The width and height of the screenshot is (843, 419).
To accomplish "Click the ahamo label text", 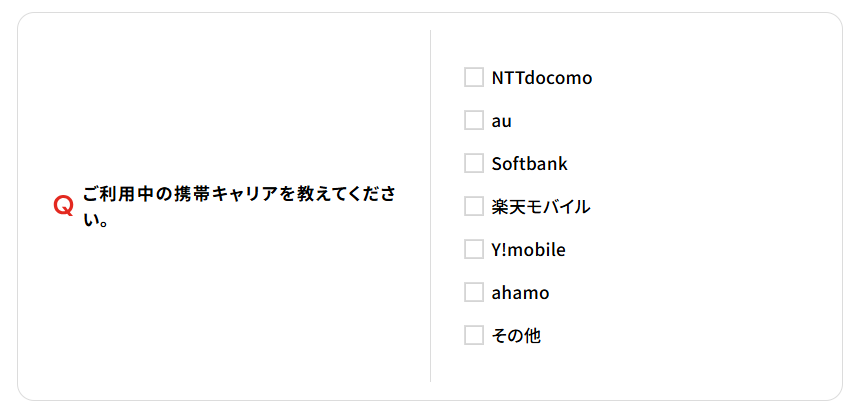I will [520, 293].
